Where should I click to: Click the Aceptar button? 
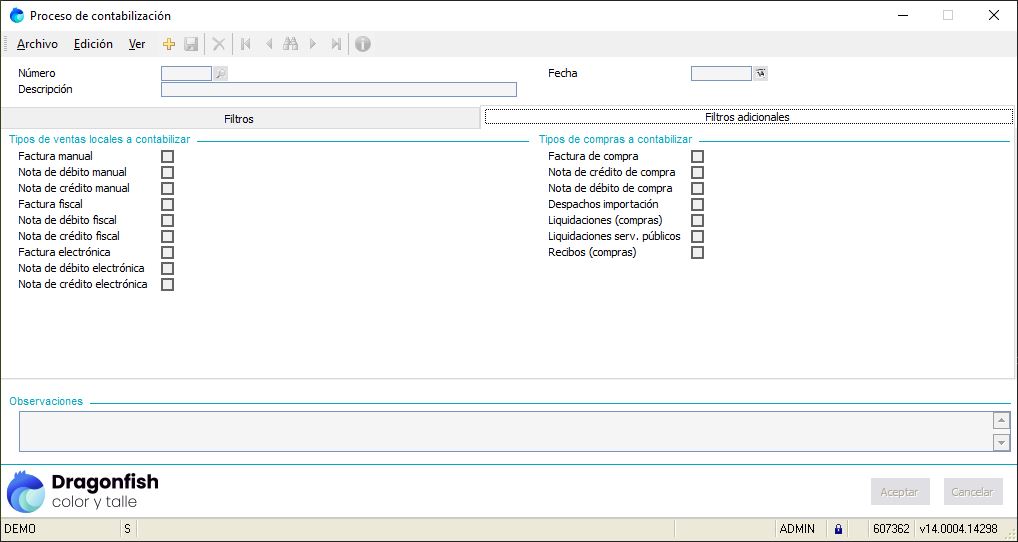pyautogui.click(x=900, y=492)
